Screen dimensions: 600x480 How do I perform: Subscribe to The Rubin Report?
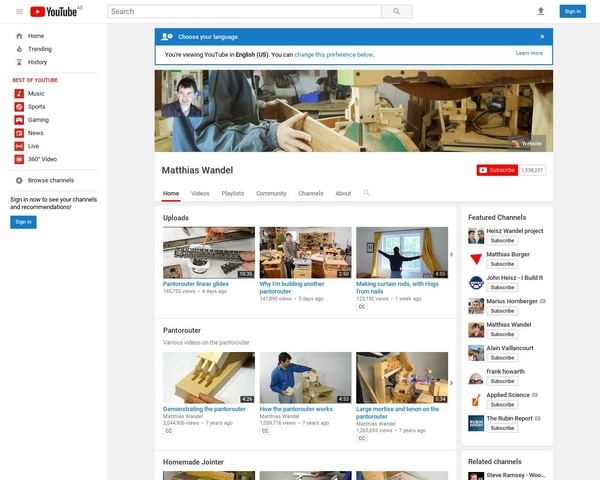tap(502, 428)
